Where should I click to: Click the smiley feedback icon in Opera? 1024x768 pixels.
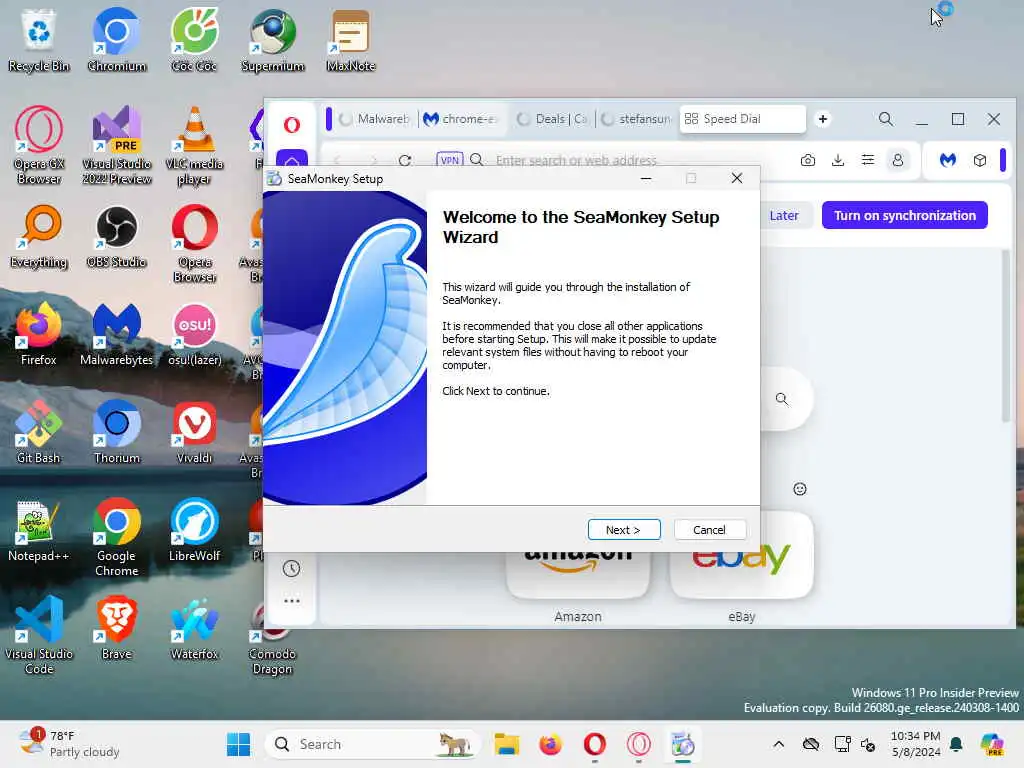click(x=799, y=489)
